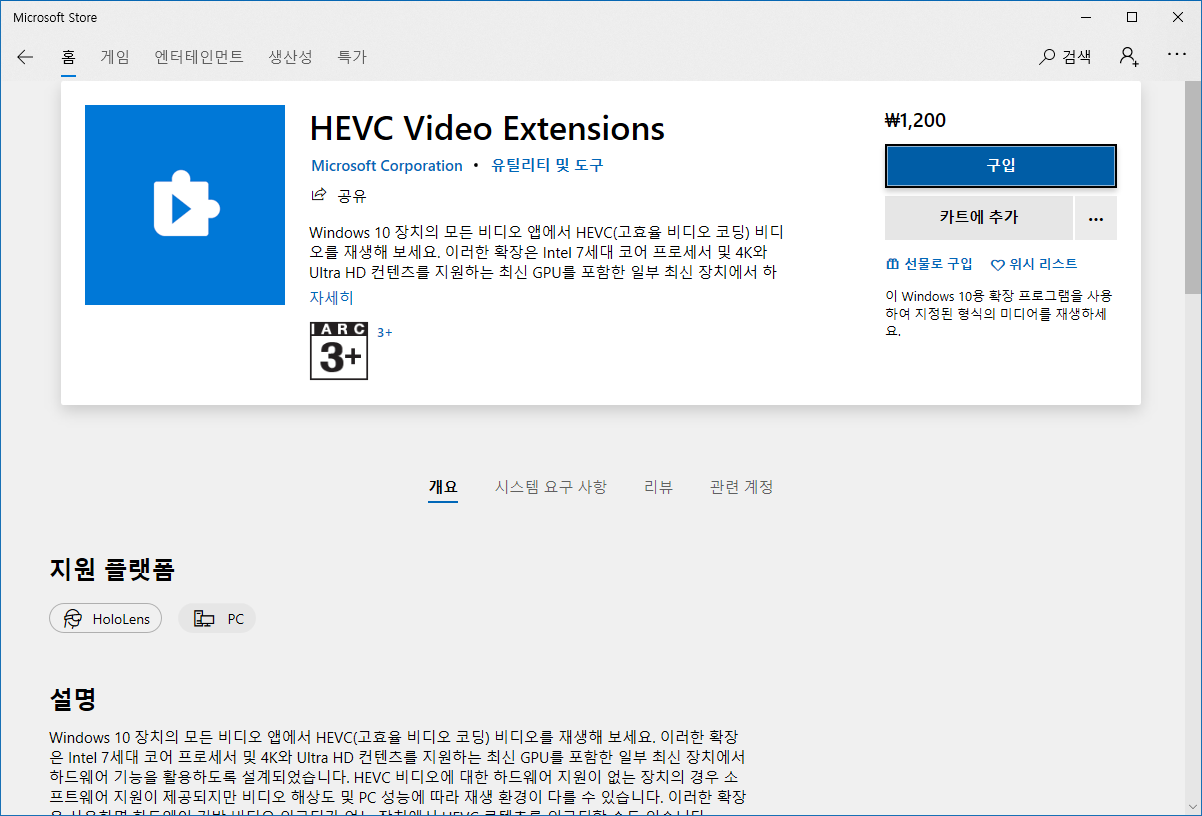Open the 특가 tab
The image size is (1202, 816).
[x=352, y=57]
